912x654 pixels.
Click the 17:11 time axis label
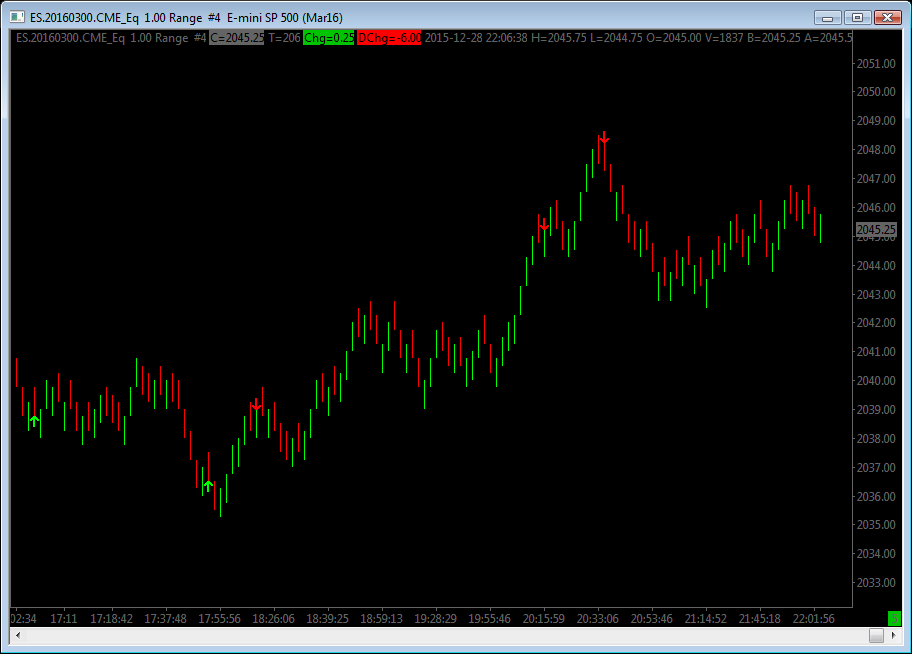tap(64, 619)
